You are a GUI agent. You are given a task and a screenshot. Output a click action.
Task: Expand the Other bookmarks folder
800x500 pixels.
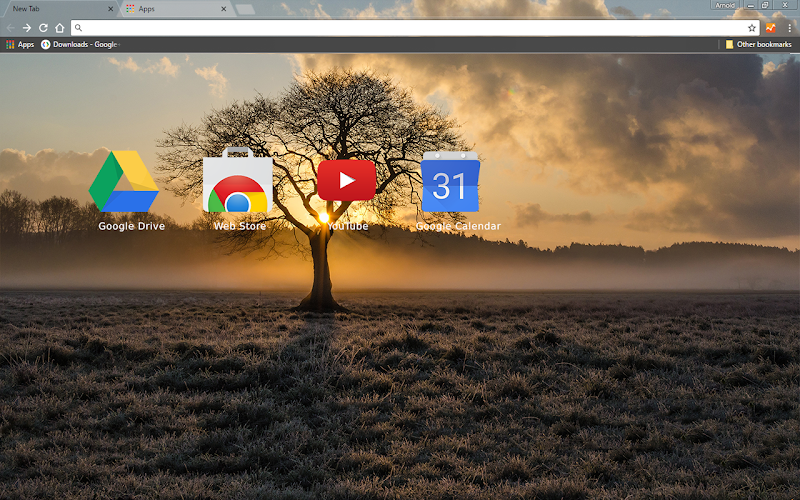[x=759, y=44]
